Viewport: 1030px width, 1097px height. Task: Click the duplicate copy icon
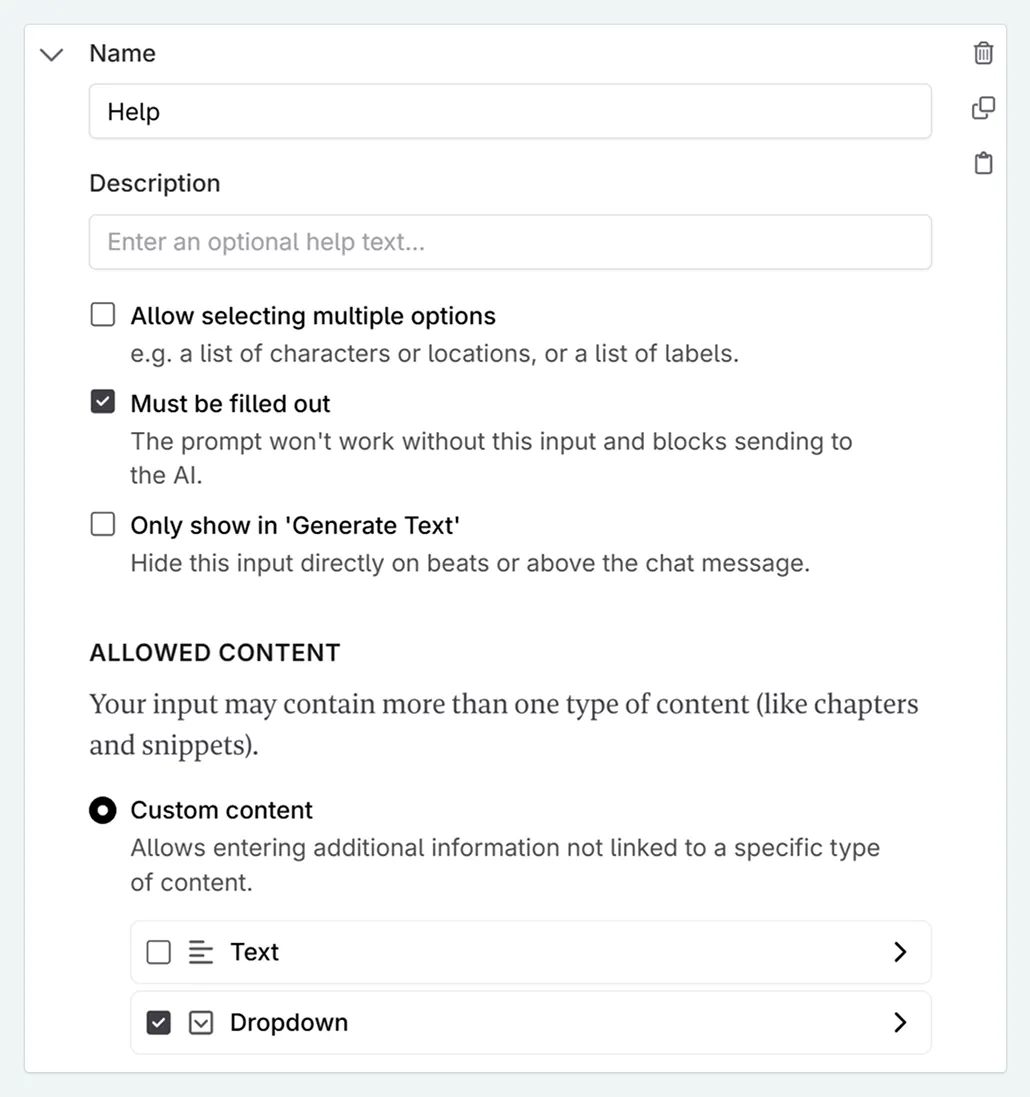pos(983,108)
